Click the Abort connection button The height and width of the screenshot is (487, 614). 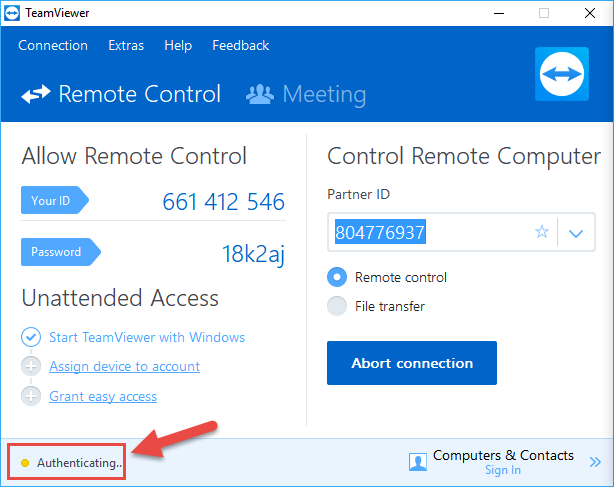[412, 363]
